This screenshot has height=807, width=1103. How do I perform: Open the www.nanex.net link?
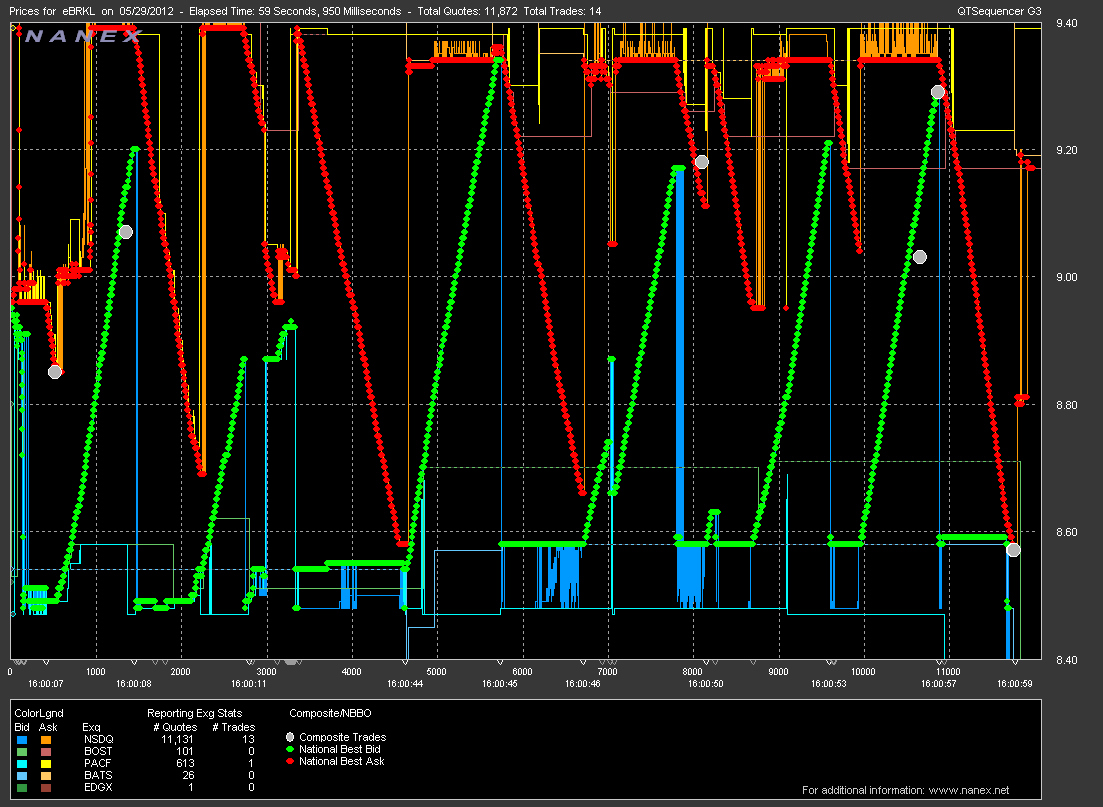click(x=967, y=791)
